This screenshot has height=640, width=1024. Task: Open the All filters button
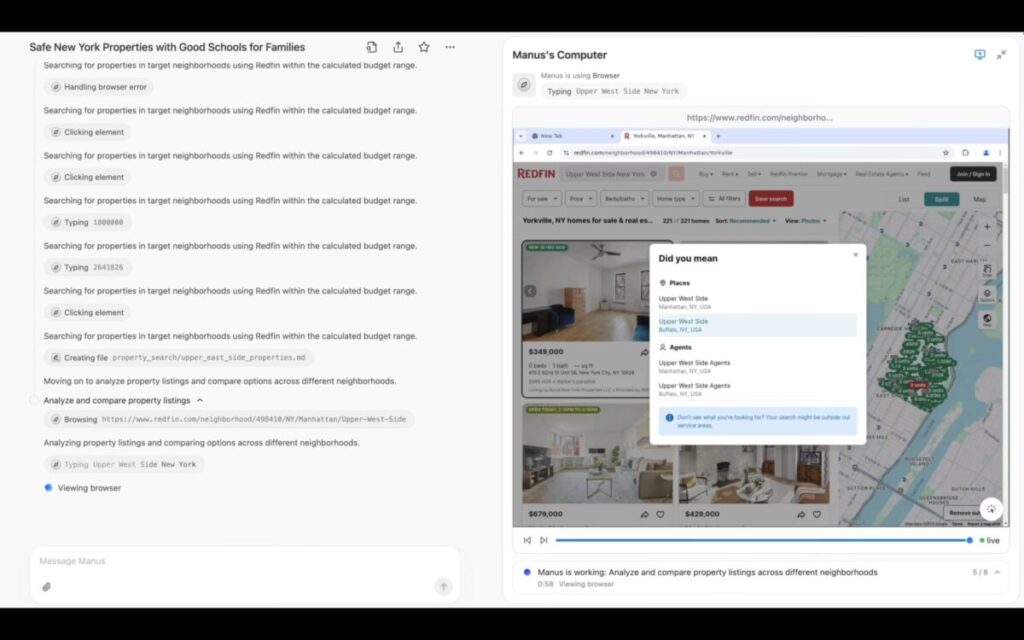click(x=724, y=199)
